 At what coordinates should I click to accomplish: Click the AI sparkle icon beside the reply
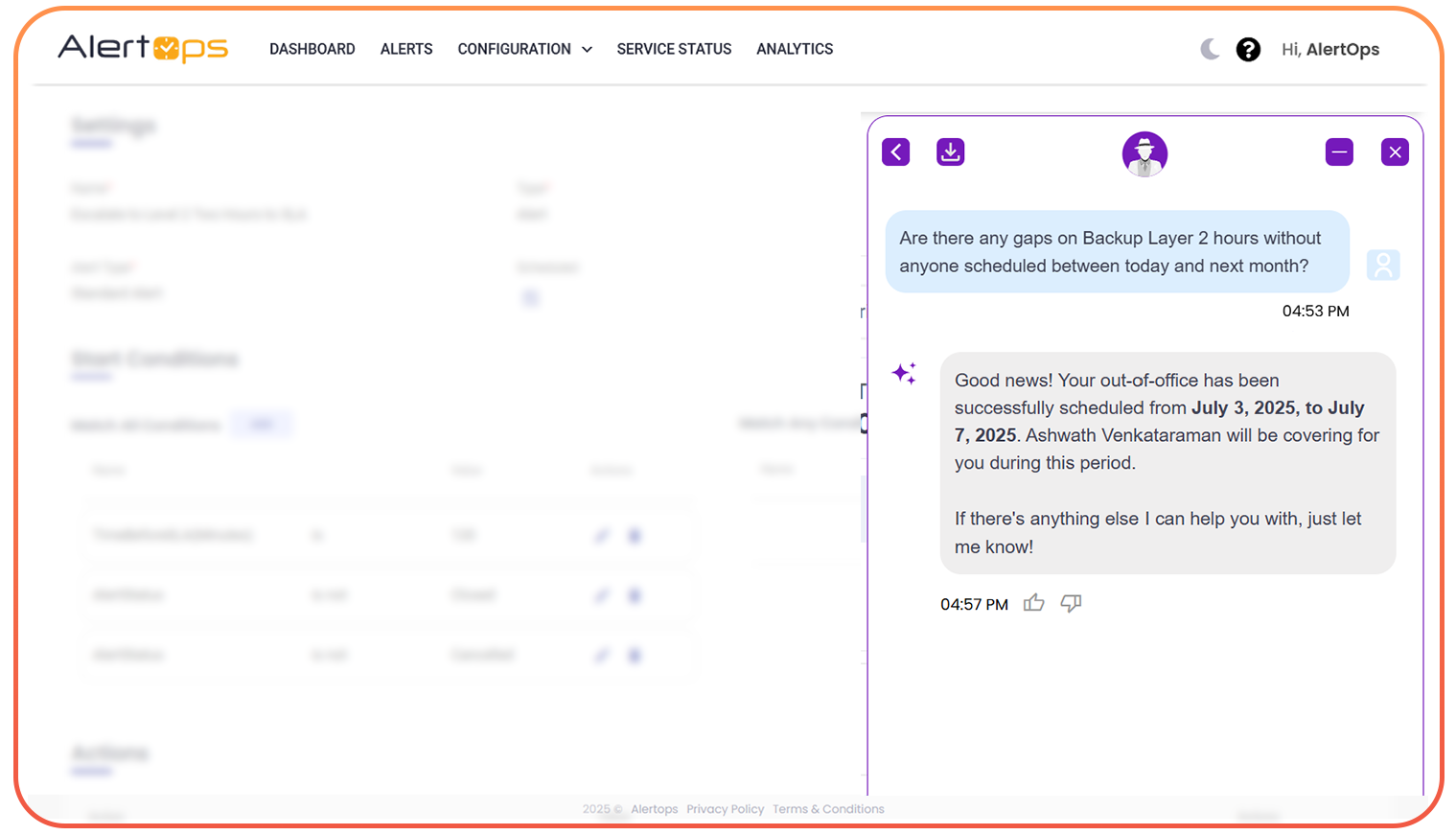904,373
